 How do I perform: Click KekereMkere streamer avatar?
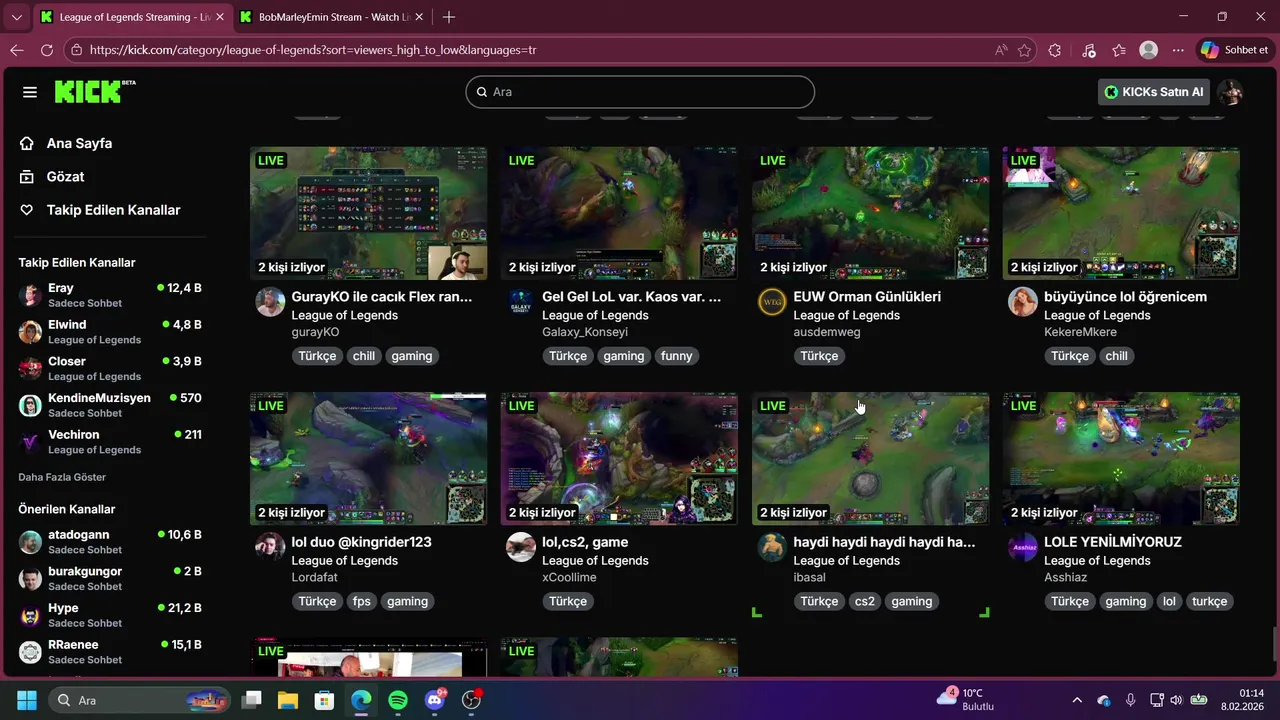pyautogui.click(x=1023, y=302)
